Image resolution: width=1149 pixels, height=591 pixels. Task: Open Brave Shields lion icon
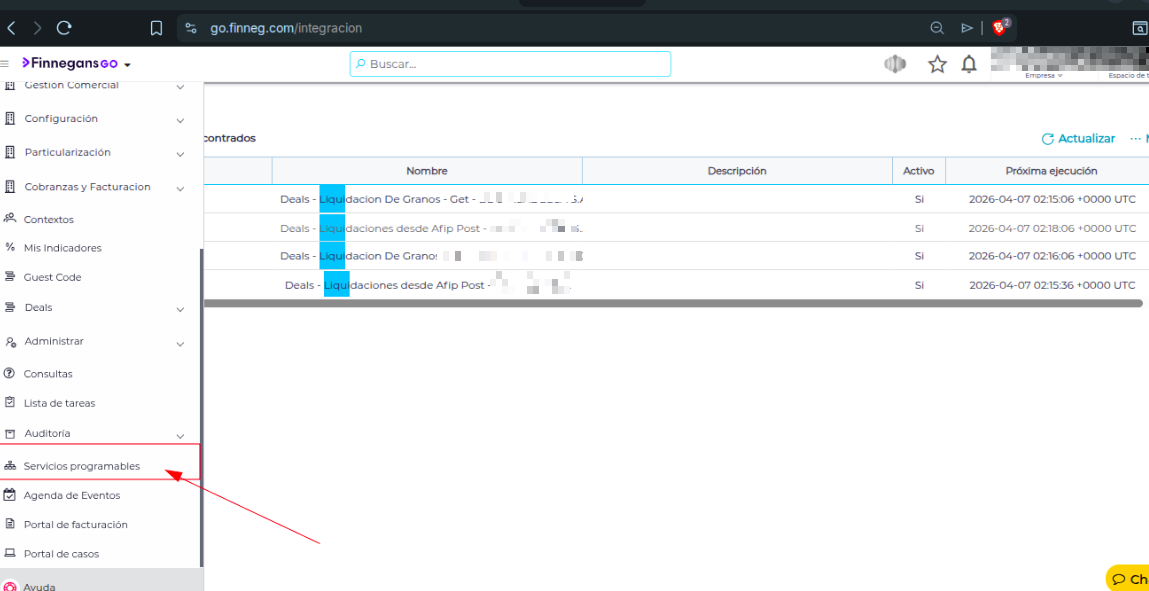[x=1000, y=27]
